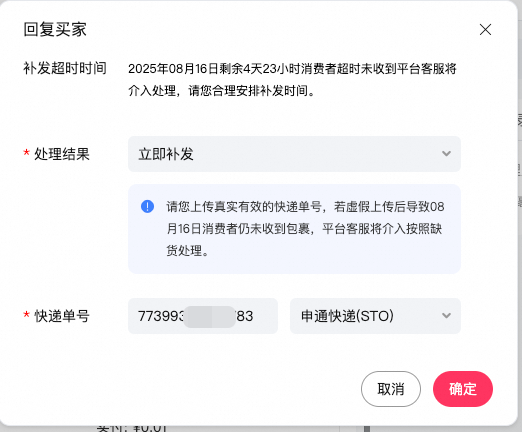Viewport: 522px width, 432px height.
Task: Click the chevron arrow in the 立即补发 field
Action: tap(446, 154)
